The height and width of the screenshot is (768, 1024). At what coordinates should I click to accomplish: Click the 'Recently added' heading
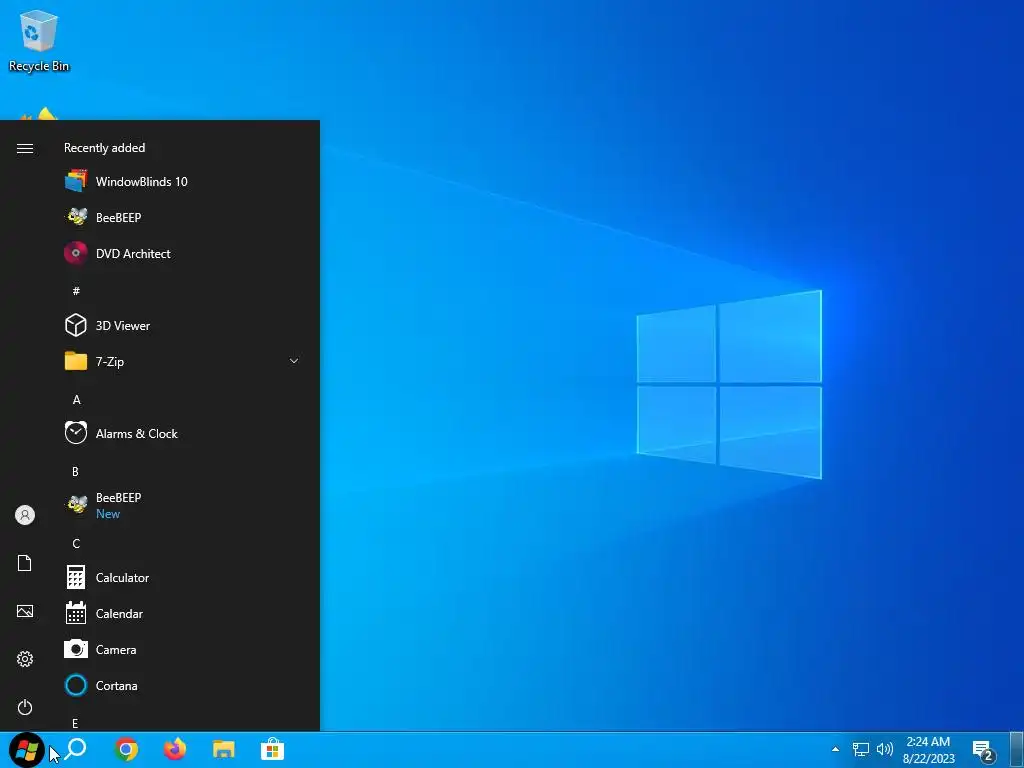click(x=104, y=148)
